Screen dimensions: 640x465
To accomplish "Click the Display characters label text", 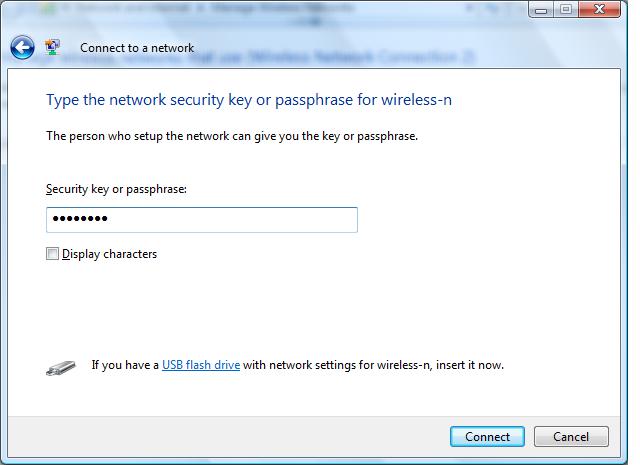I will pyautogui.click(x=109, y=254).
